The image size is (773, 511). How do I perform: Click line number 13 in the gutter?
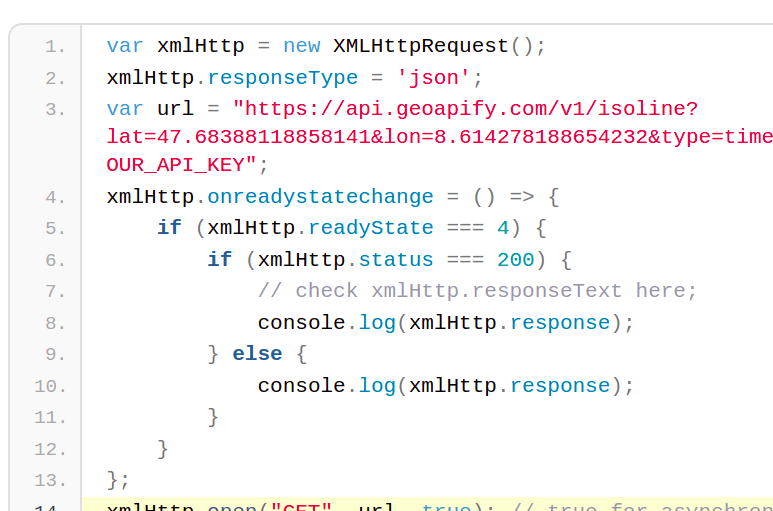(50, 480)
